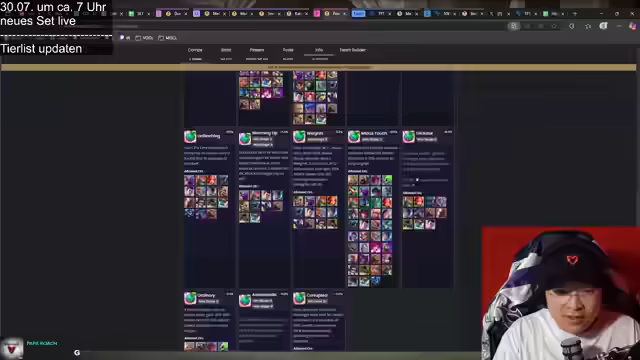The image size is (640, 360).
Task: Click the streamer logo avatar at bottom left
Action: (x=11, y=349)
